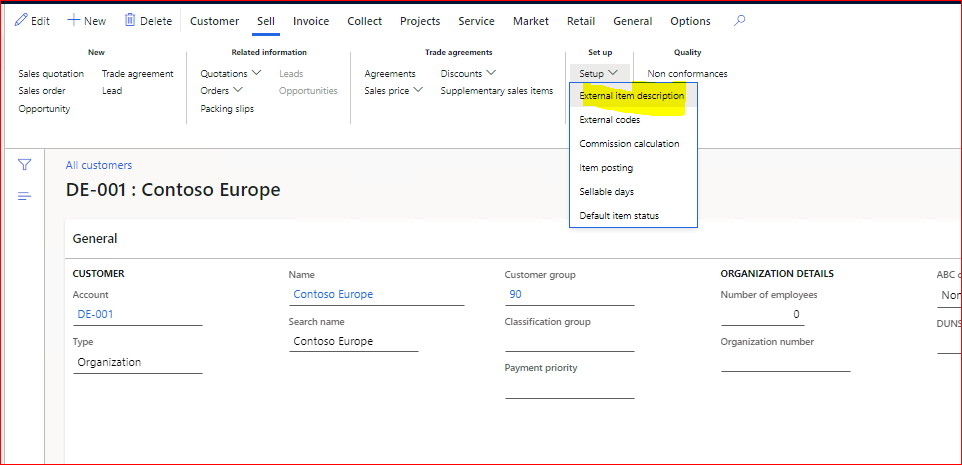962x465 pixels.
Task: Open the filter pane funnel icon
Action: click(x=25, y=165)
